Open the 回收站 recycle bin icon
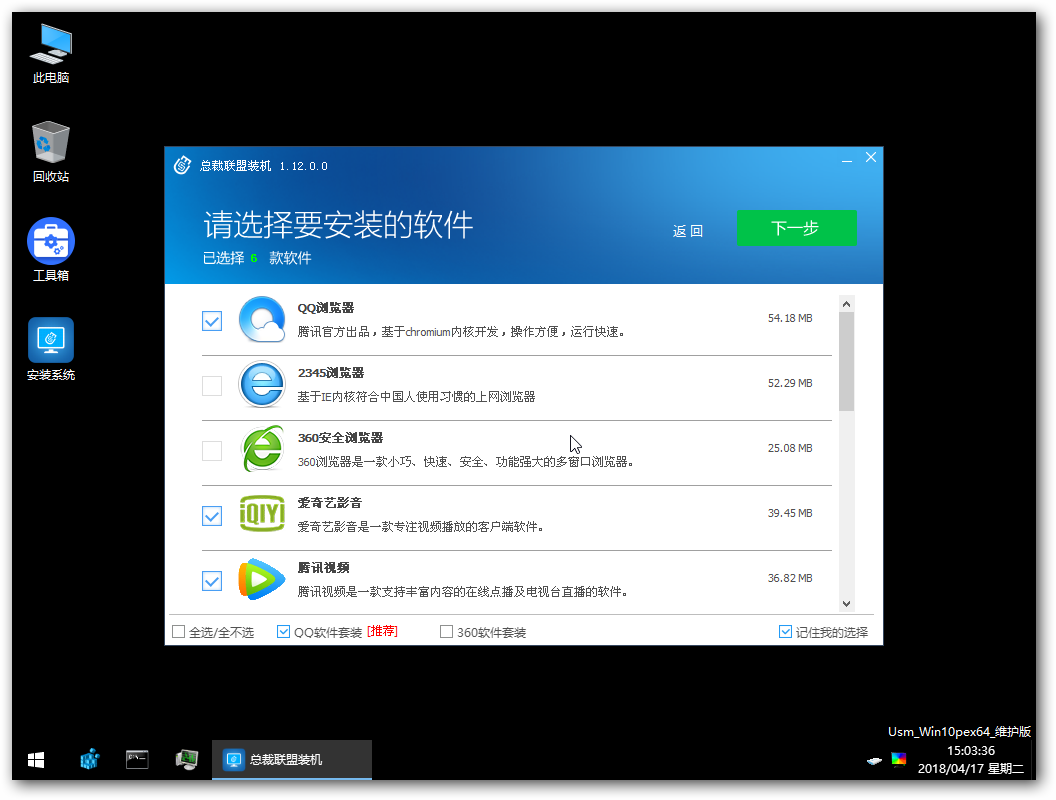Viewport: 1056px width, 800px height. pyautogui.click(x=51, y=152)
